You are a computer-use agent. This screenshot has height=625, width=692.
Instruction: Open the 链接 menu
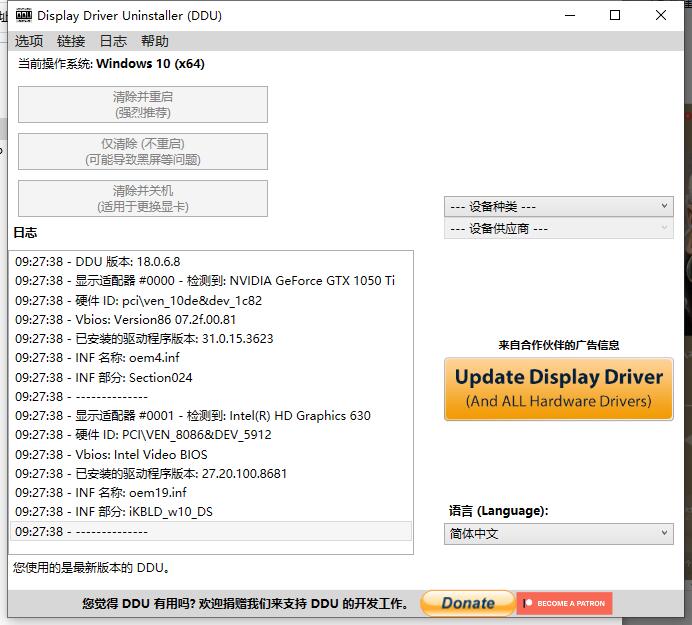click(71, 41)
